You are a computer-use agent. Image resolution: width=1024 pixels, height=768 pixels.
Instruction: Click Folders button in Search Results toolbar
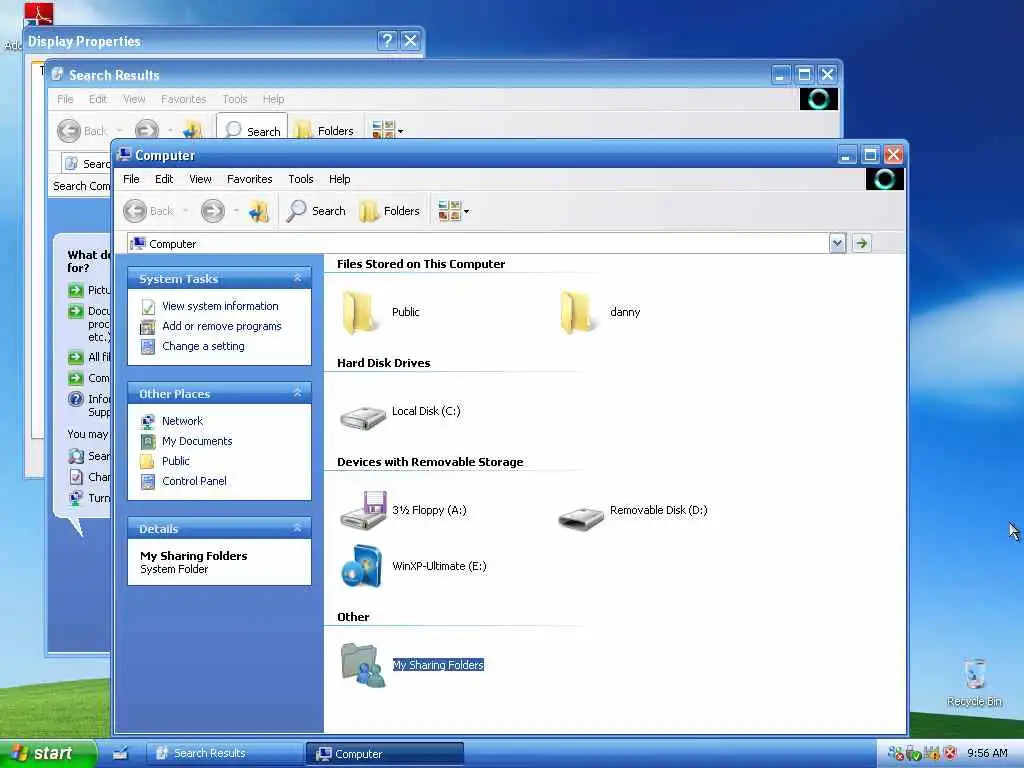coord(324,131)
